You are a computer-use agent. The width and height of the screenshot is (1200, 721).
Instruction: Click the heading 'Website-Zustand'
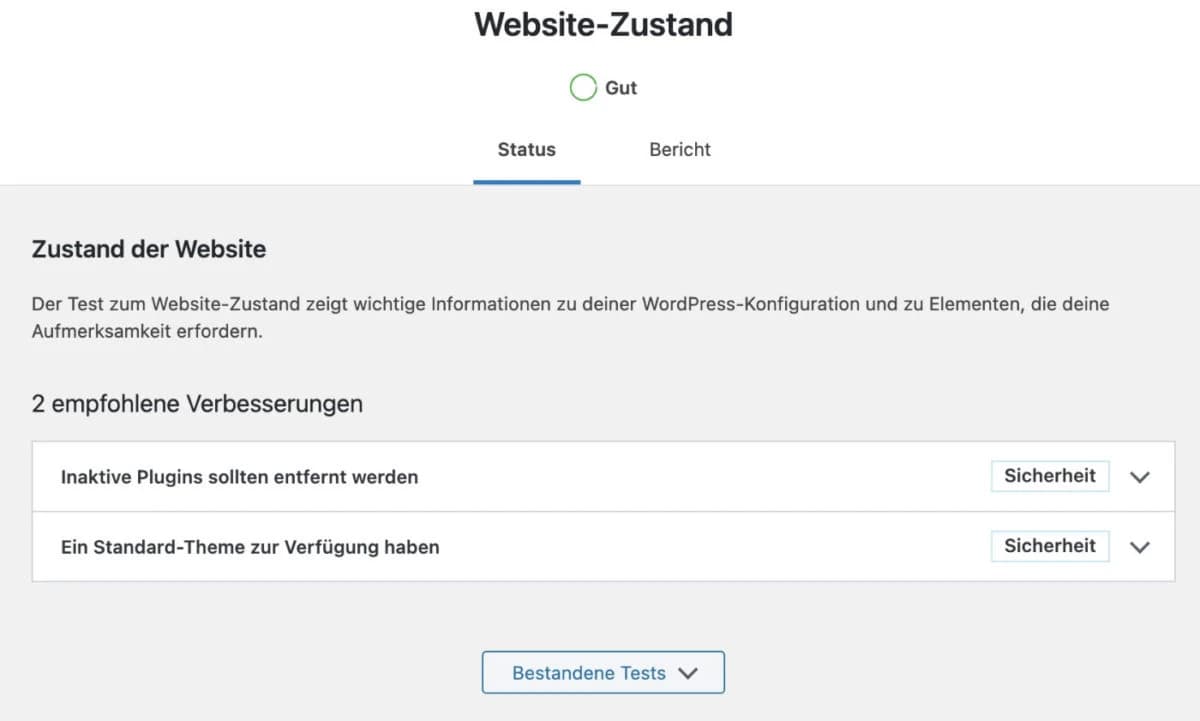point(602,24)
